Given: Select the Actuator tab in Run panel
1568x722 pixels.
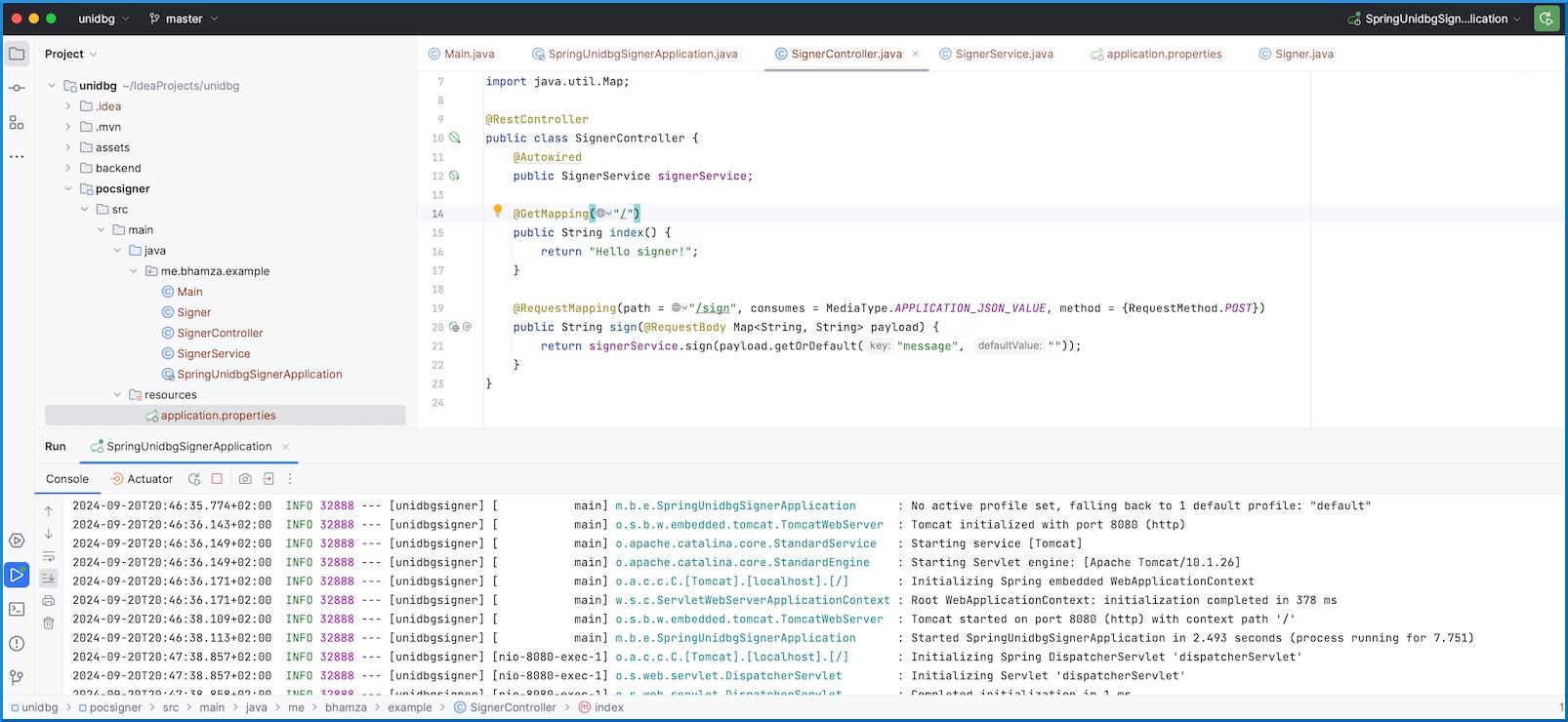Looking at the screenshot, I should 142,479.
